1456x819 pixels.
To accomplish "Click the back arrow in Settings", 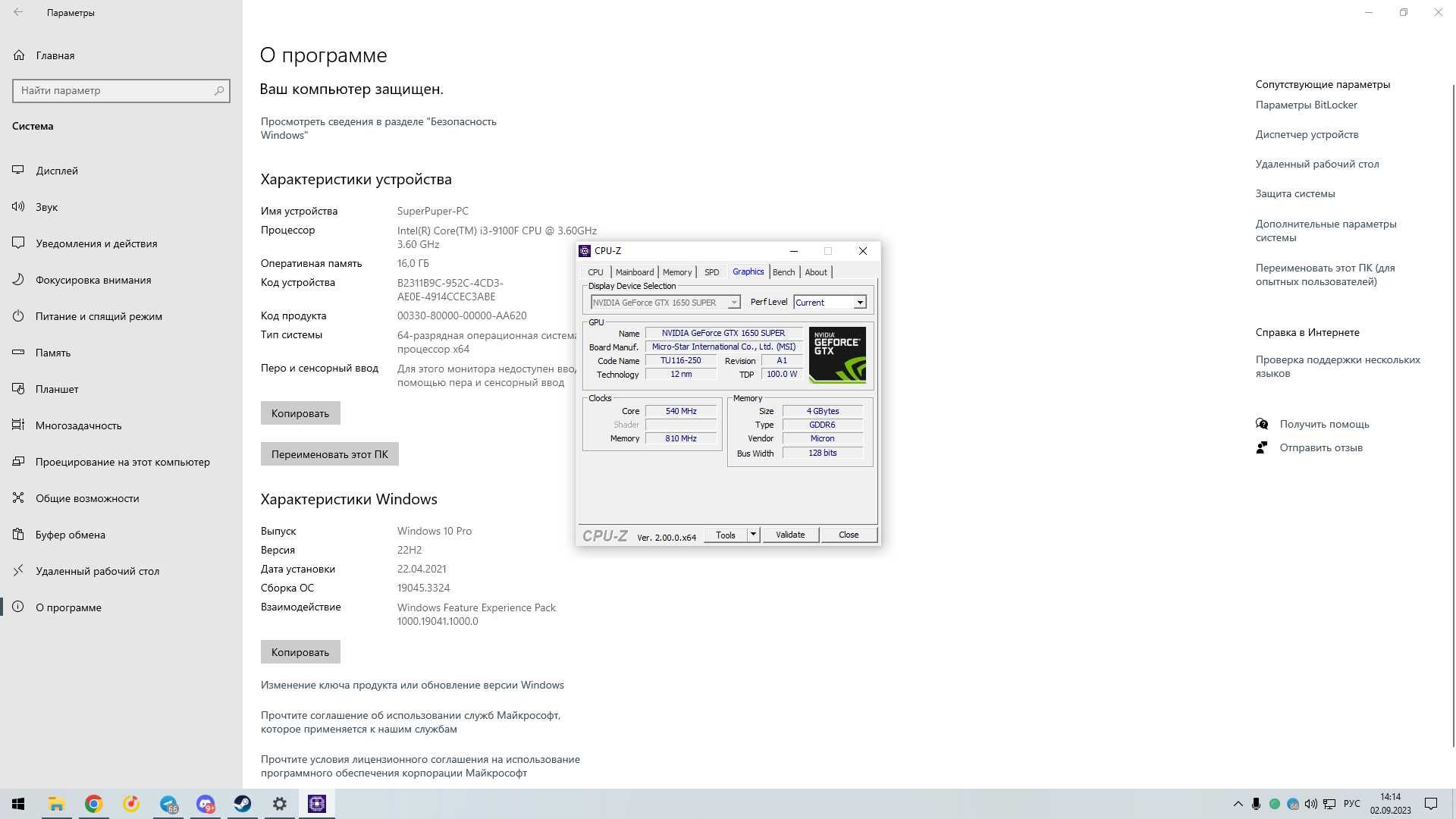I will [18, 12].
